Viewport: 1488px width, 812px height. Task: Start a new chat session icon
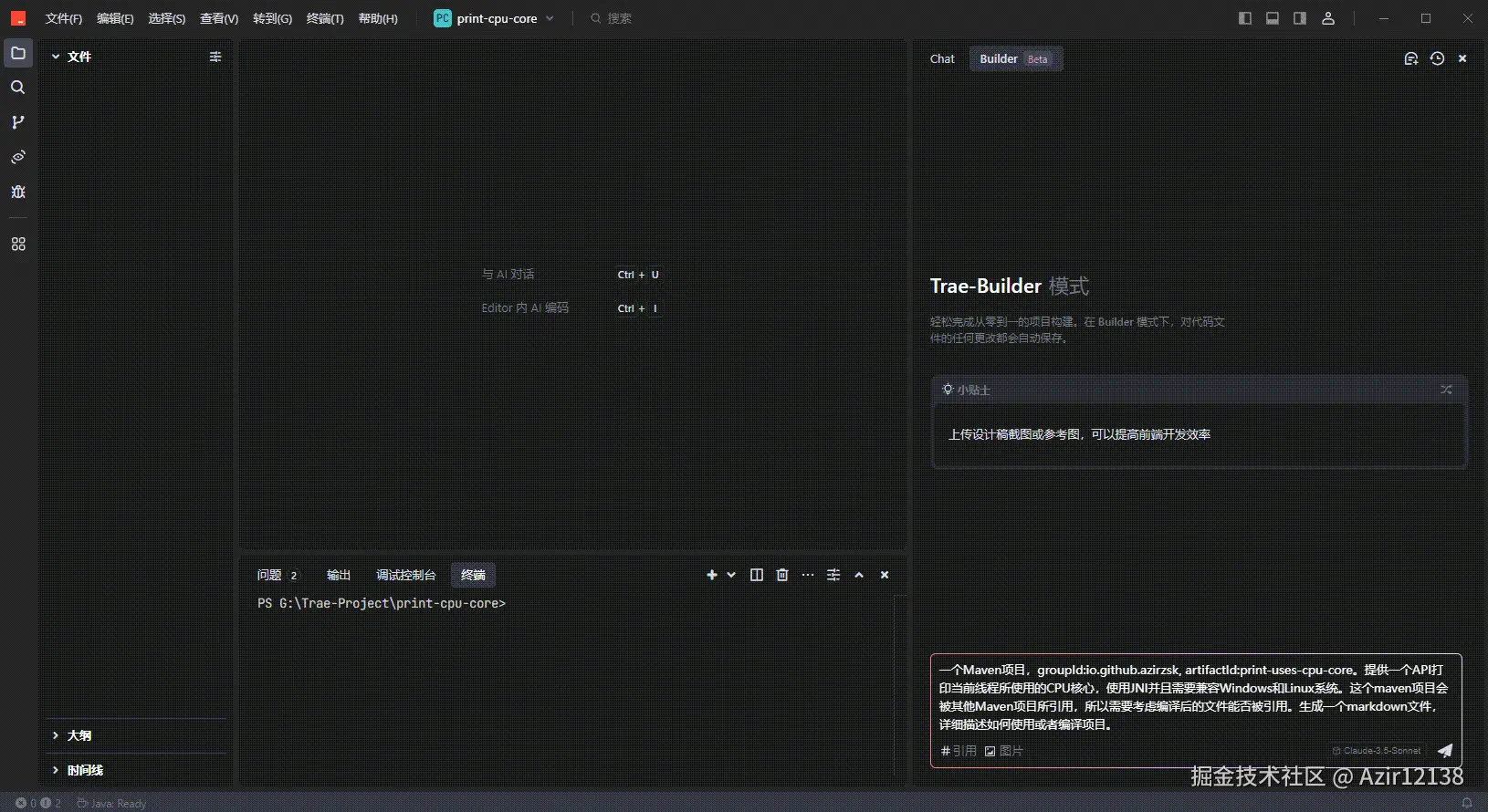(1410, 58)
